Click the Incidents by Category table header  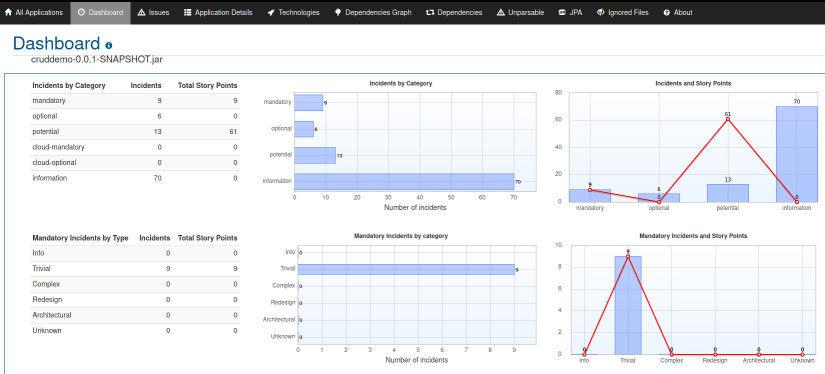pos(69,85)
